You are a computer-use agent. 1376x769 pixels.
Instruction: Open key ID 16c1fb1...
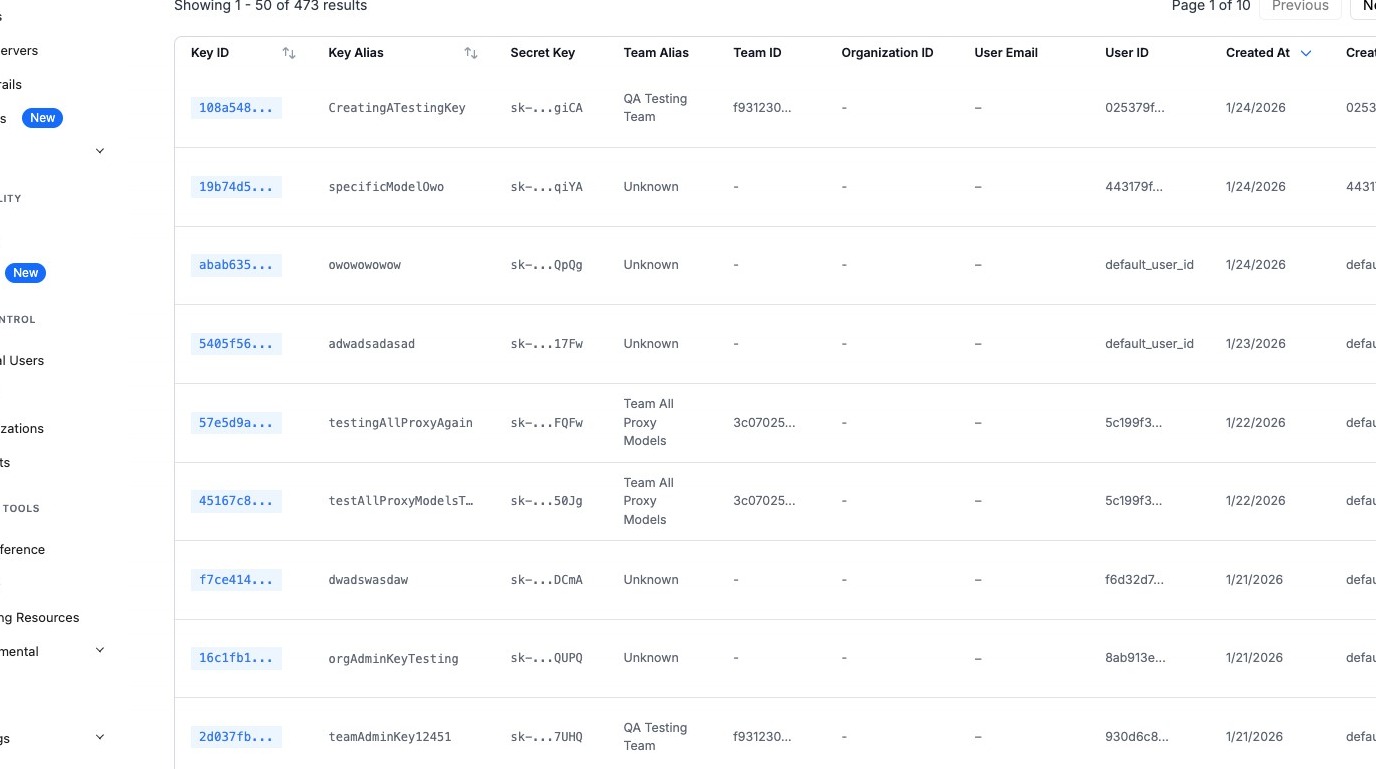pos(235,658)
